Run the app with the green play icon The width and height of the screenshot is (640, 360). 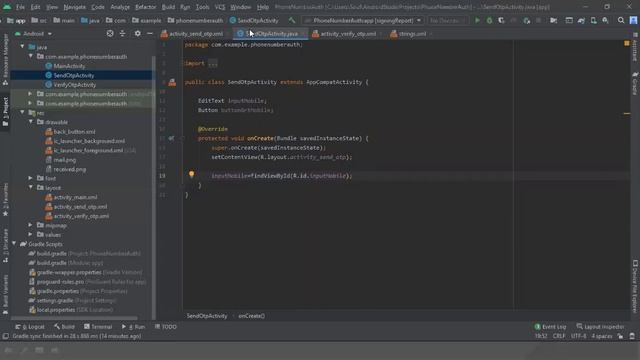pos(477,20)
